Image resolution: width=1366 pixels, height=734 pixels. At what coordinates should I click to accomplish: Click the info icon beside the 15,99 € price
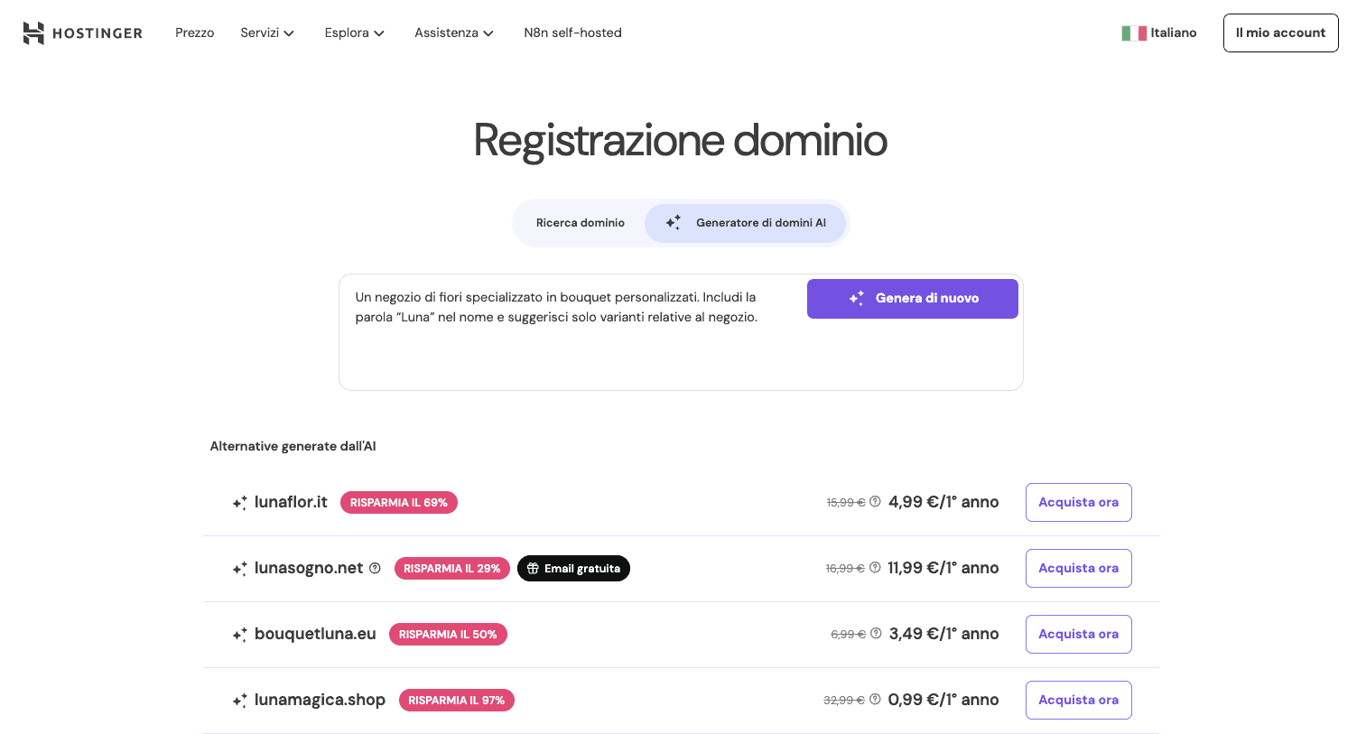pyautogui.click(x=875, y=502)
